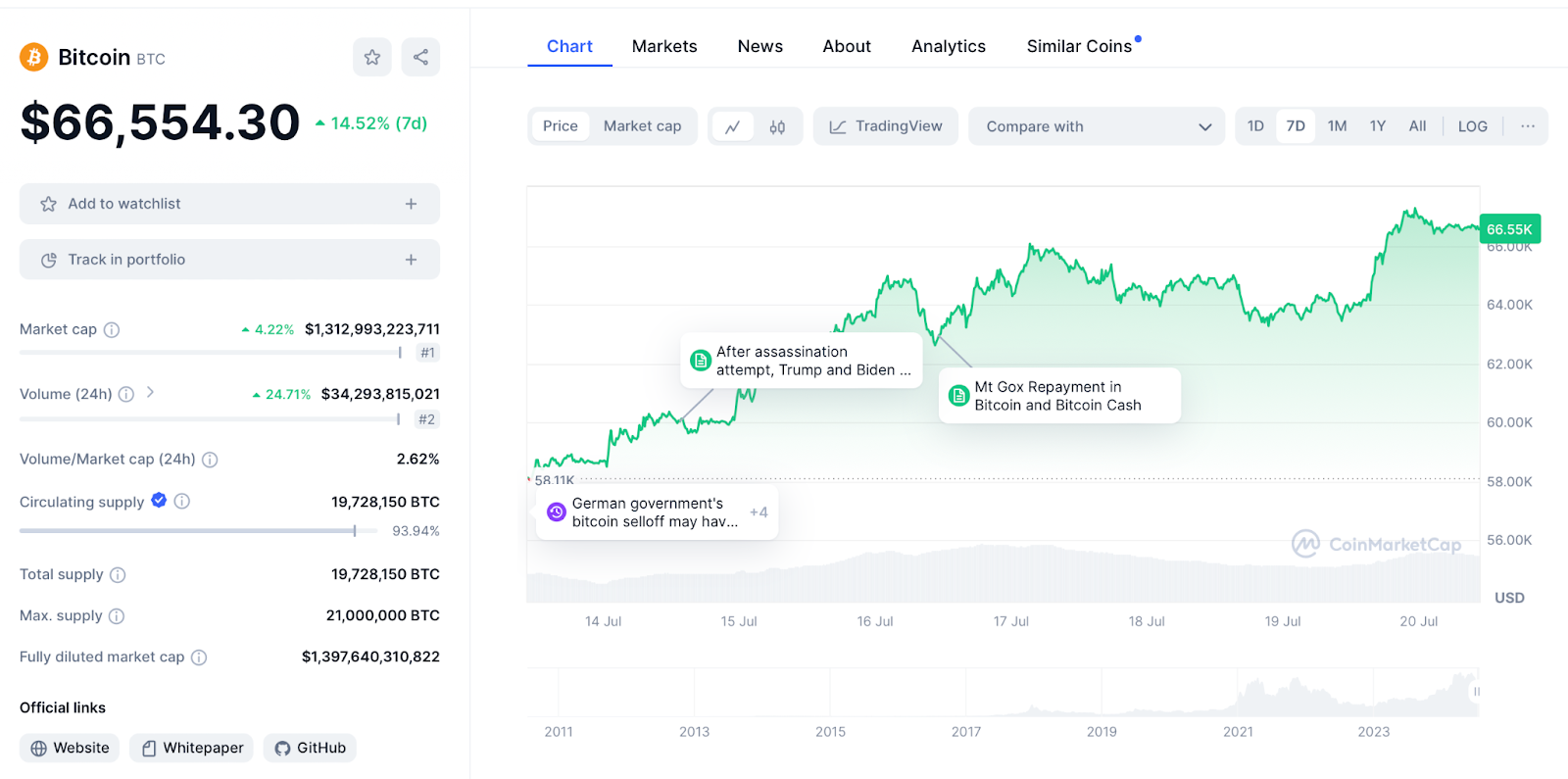The height and width of the screenshot is (779, 1568).
Task: Open the German government's bitcoin selloff card
Action: tap(657, 511)
